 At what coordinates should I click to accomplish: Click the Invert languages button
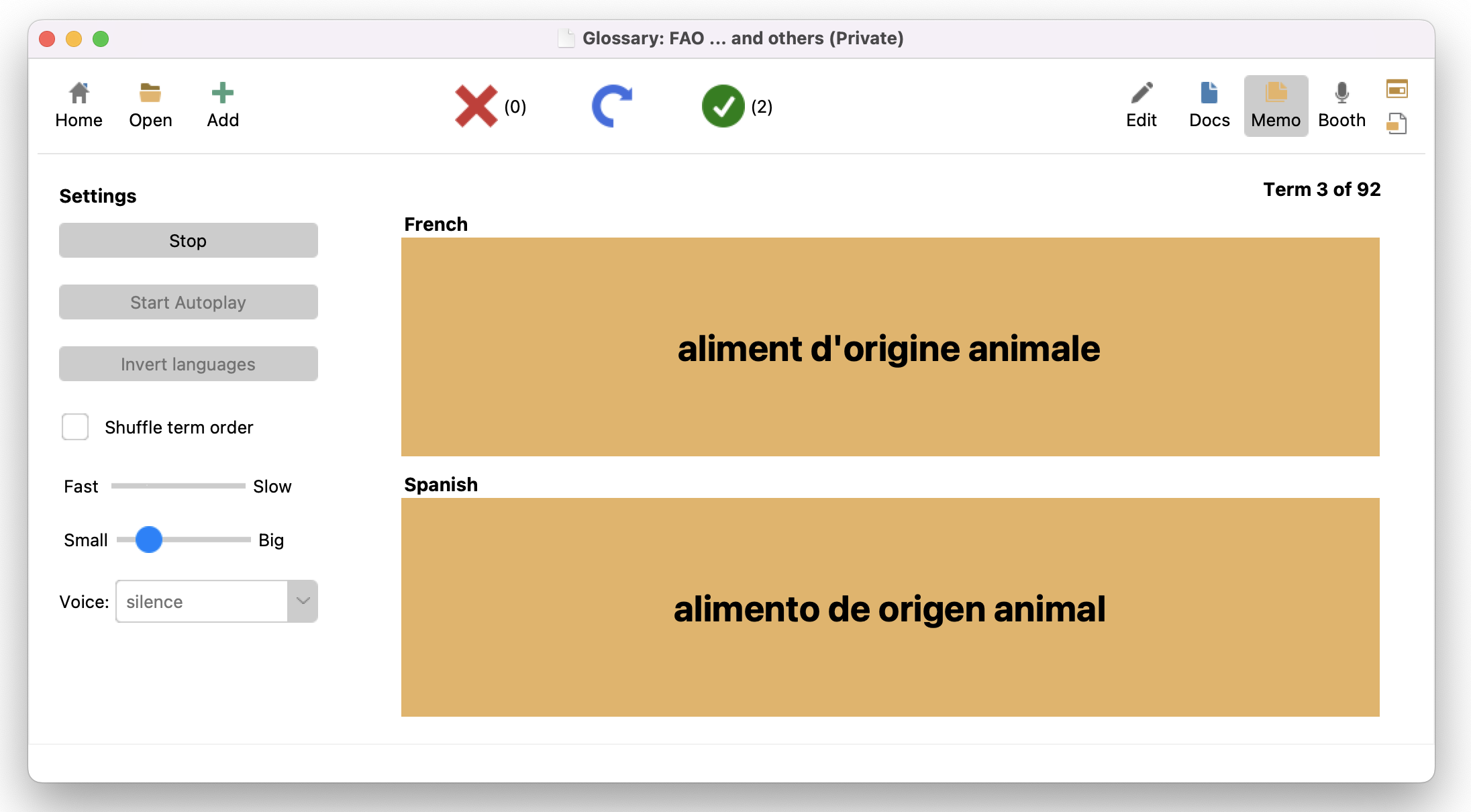click(188, 364)
